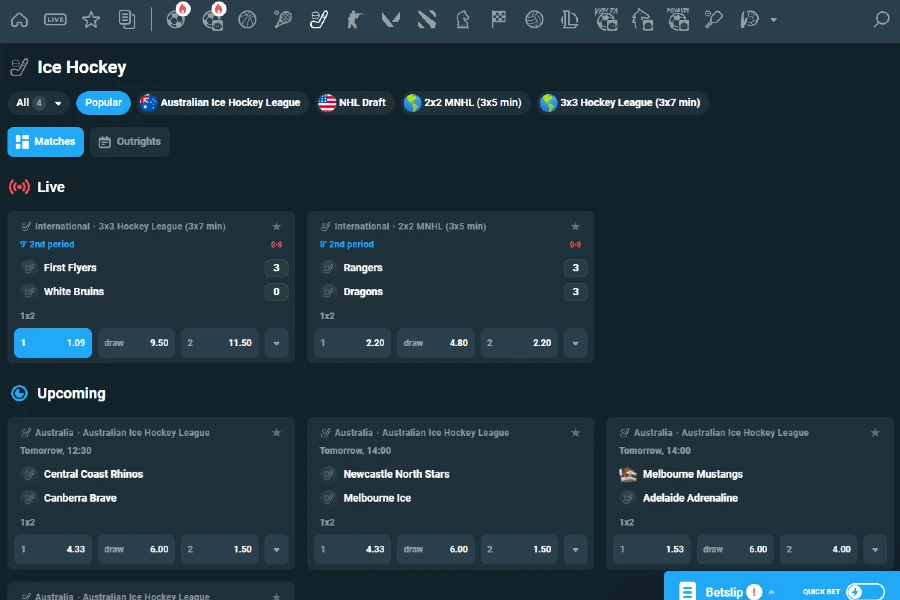Image resolution: width=900 pixels, height=600 pixels.
Task: Open the home icon in top bar
Action: point(19,19)
